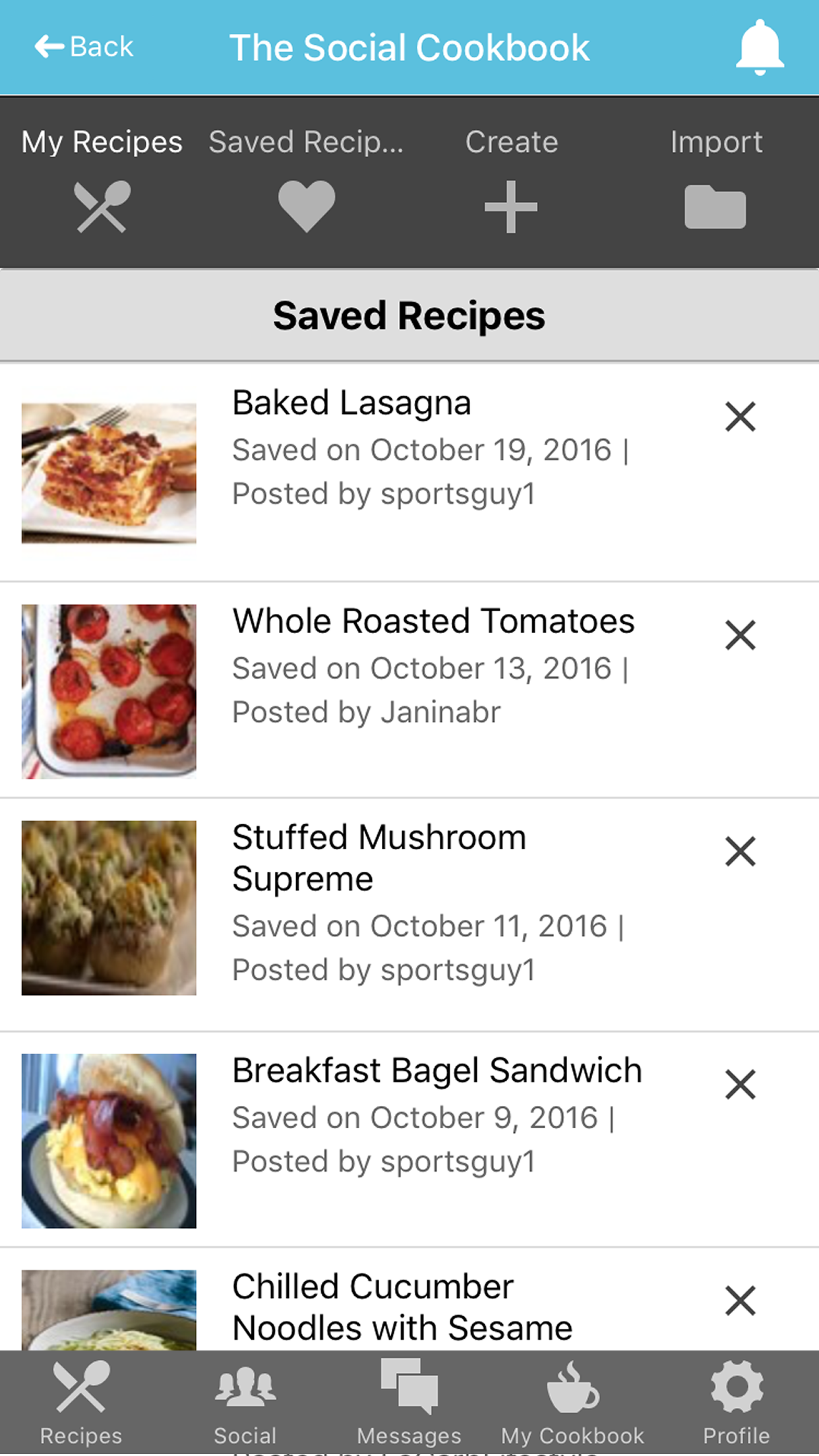Remove Baked Lasagna from saved recipes
This screenshot has height=1456, width=819.
point(740,417)
